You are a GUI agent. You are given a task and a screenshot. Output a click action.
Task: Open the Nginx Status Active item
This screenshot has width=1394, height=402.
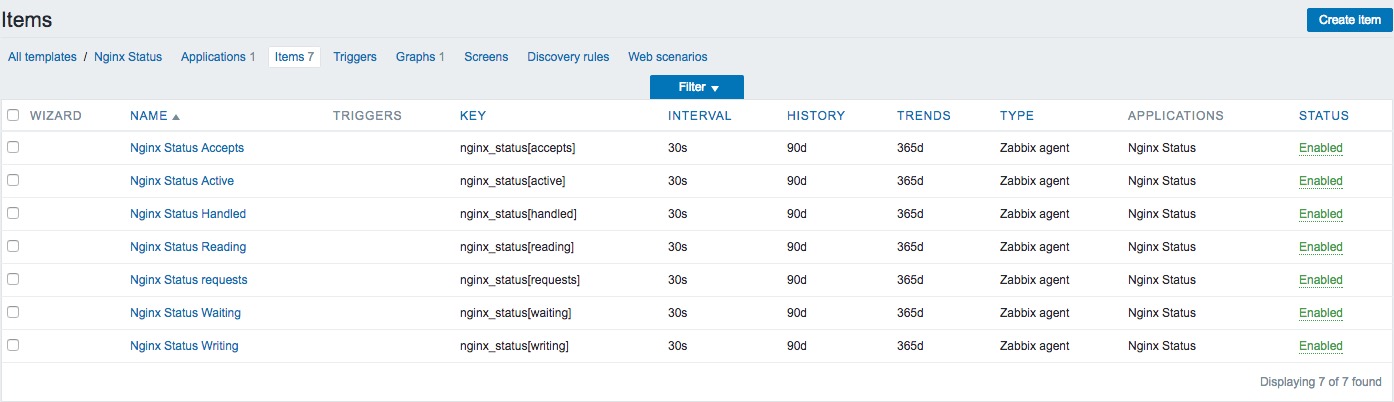tap(182, 181)
